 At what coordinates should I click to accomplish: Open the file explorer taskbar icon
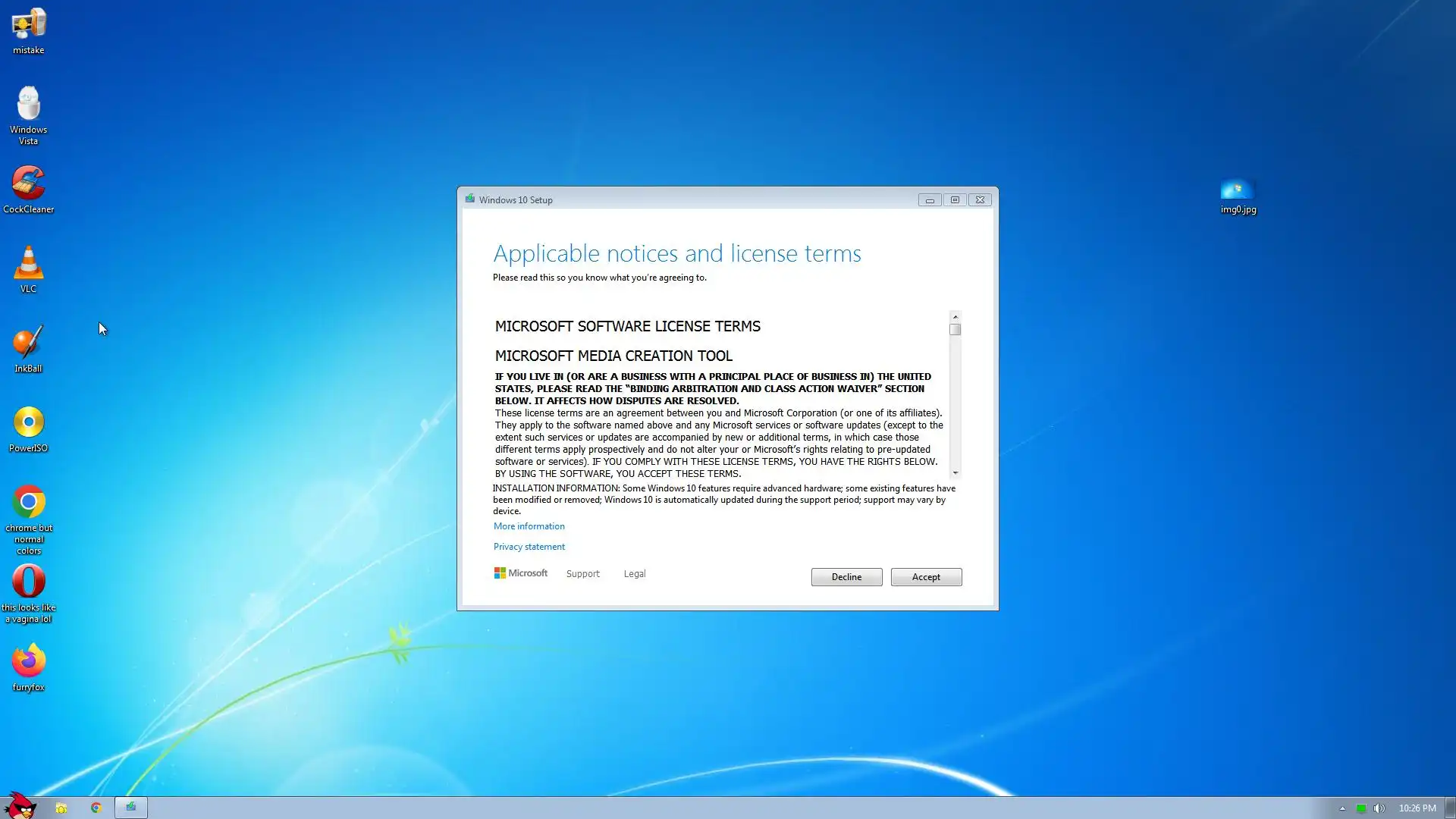tap(61, 808)
